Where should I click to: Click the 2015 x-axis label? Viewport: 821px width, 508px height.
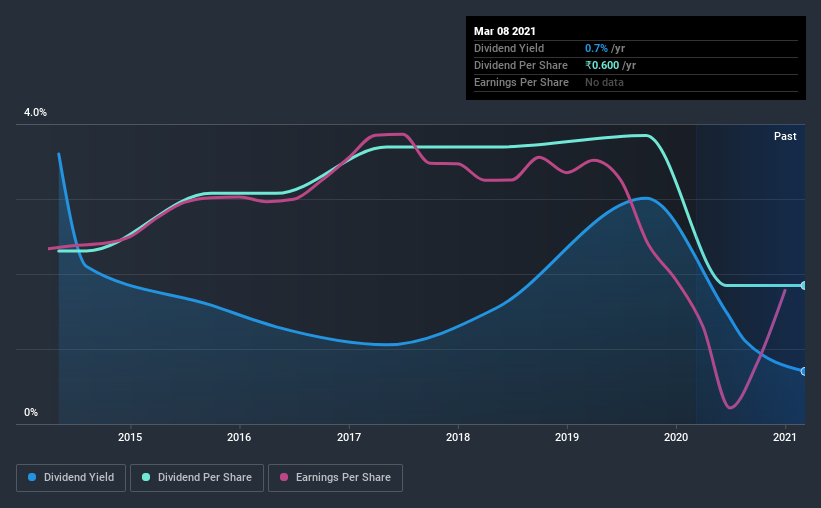click(130, 437)
